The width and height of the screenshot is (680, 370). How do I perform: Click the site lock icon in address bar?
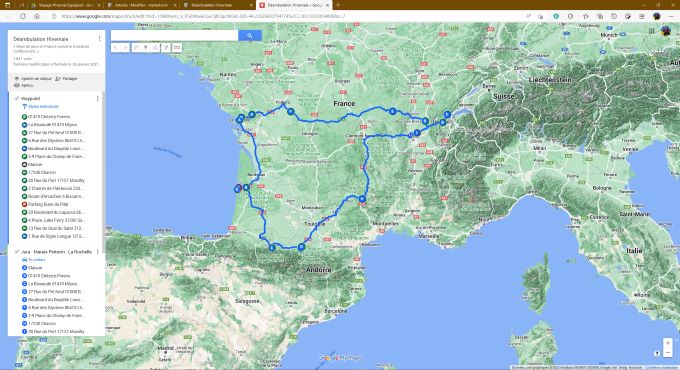54,16
